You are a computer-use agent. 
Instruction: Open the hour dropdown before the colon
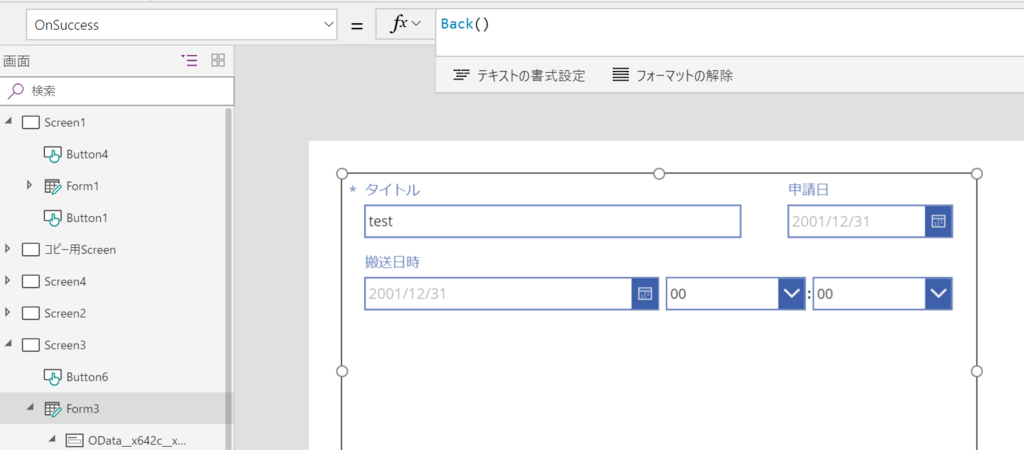[x=792, y=294]
